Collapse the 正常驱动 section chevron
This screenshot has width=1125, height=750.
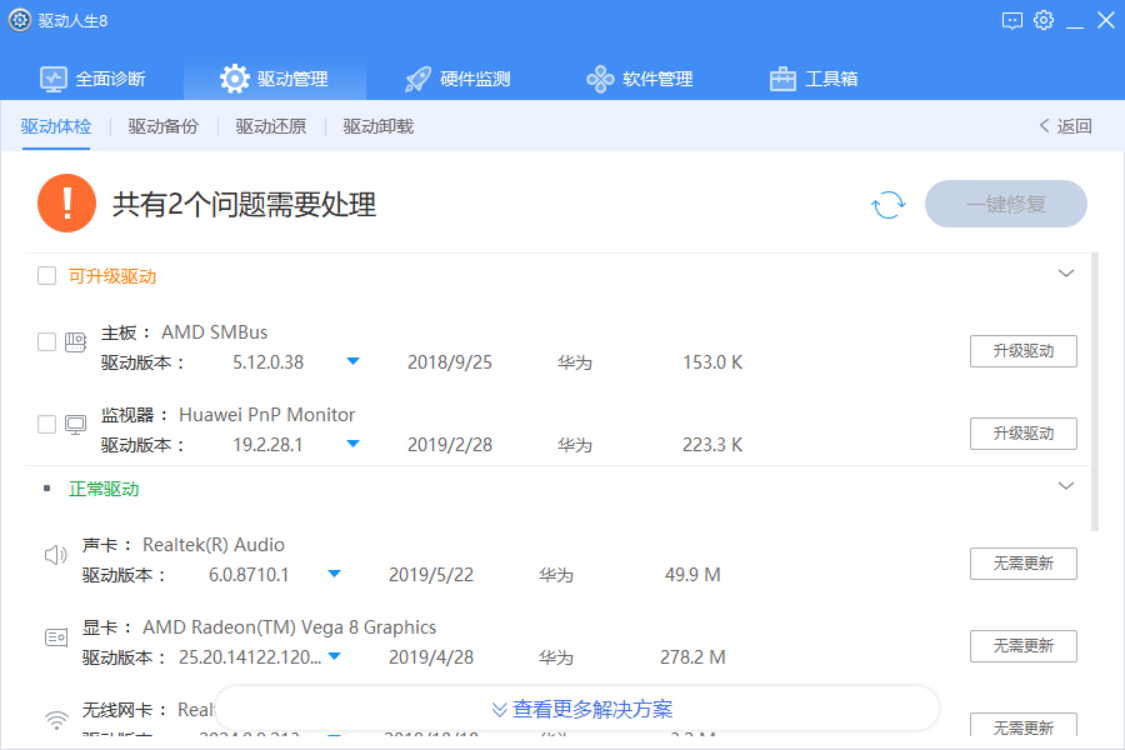click(1066, 486)
